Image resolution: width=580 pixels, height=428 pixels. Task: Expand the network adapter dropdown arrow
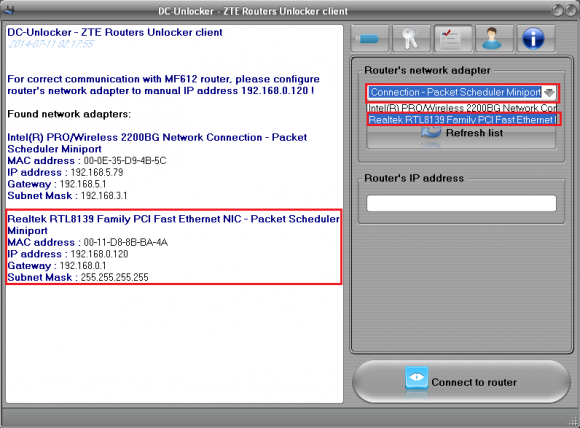click(x=549, y=92)
